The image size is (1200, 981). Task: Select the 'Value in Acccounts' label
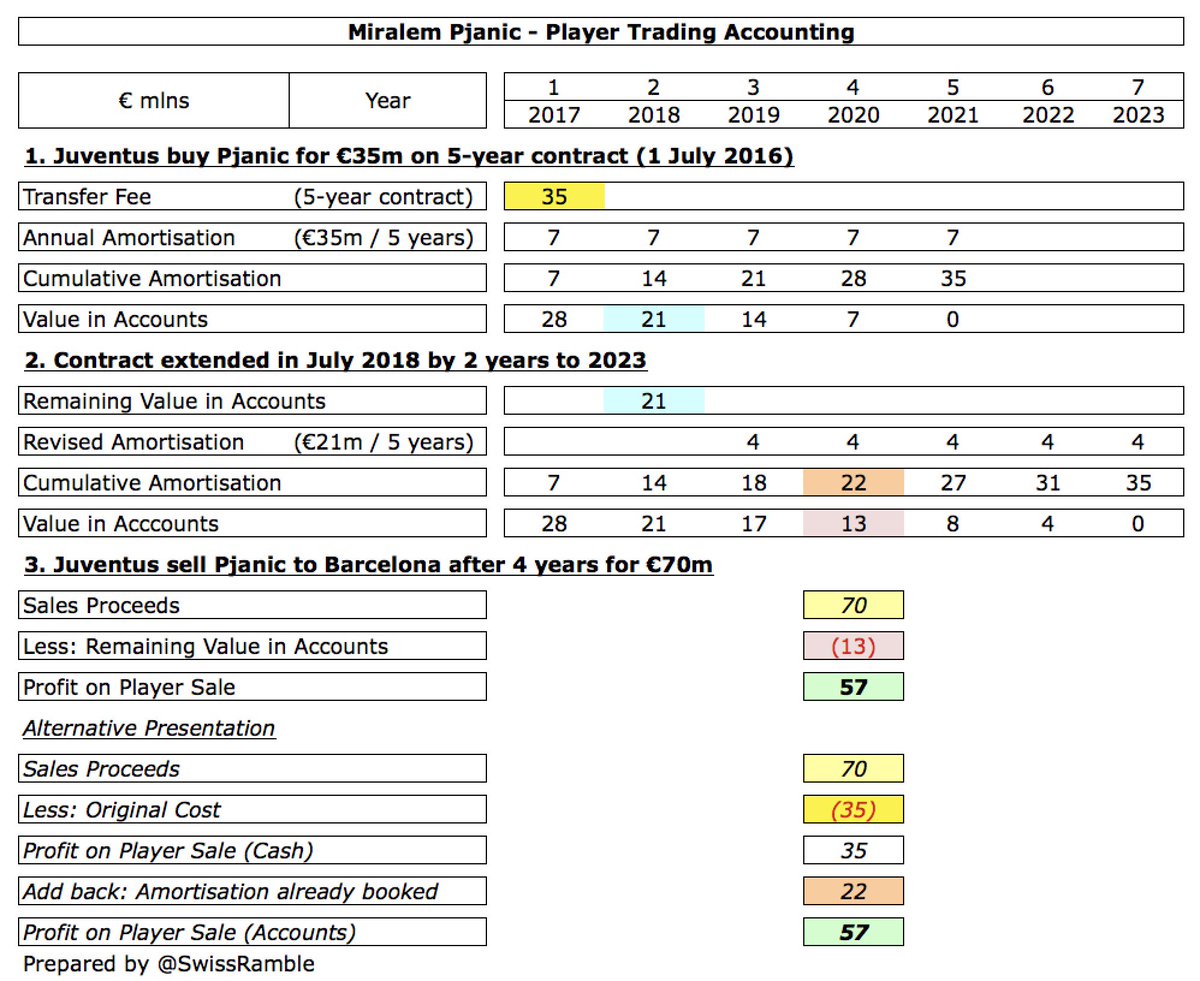120,524
